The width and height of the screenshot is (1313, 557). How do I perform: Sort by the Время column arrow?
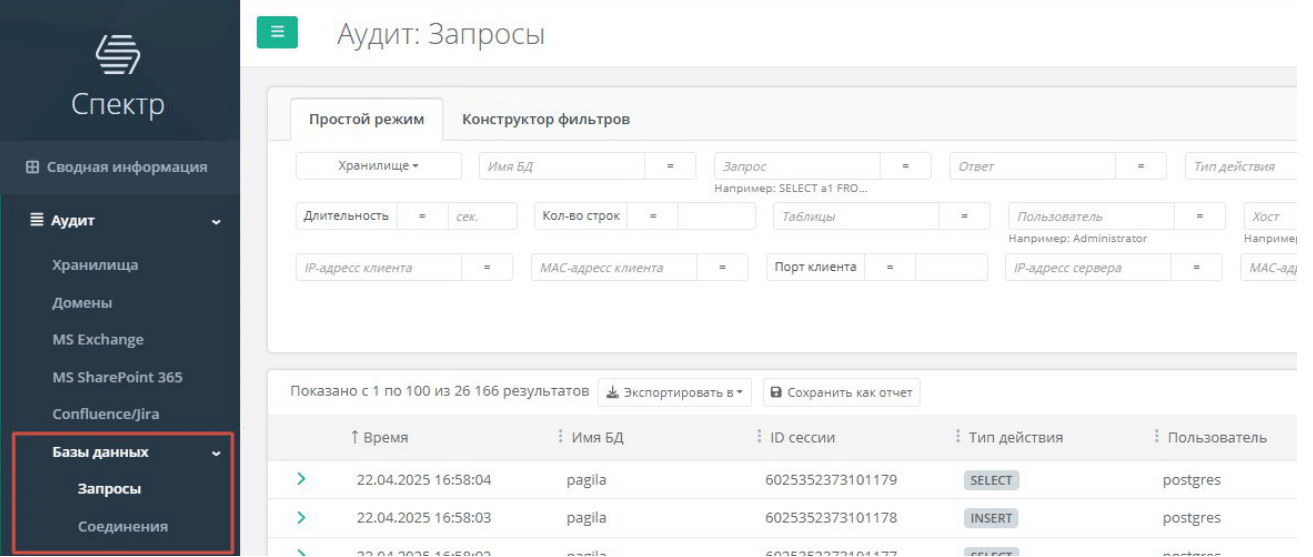tap(354, 437)
